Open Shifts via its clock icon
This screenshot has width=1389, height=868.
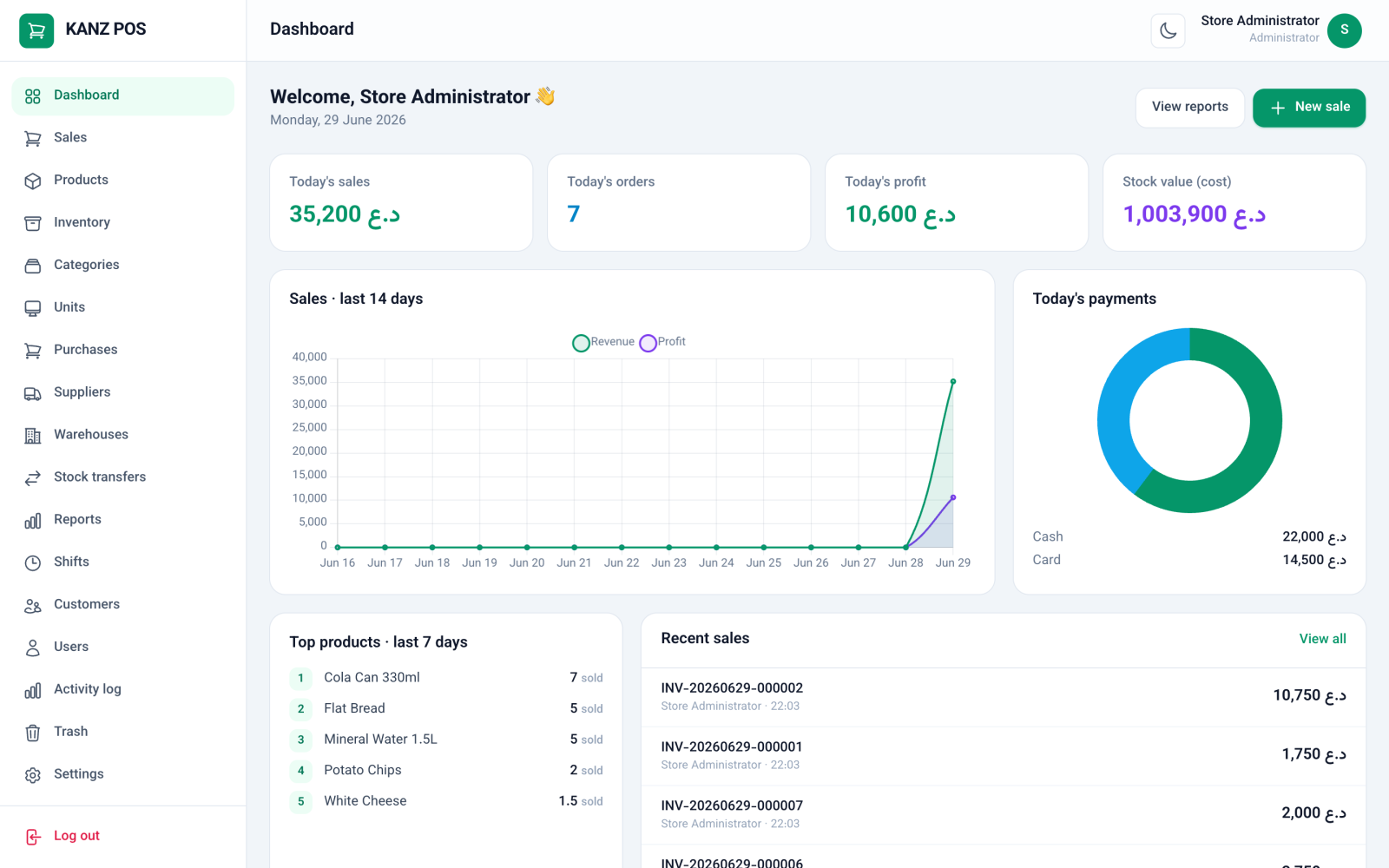coord(33,562)
